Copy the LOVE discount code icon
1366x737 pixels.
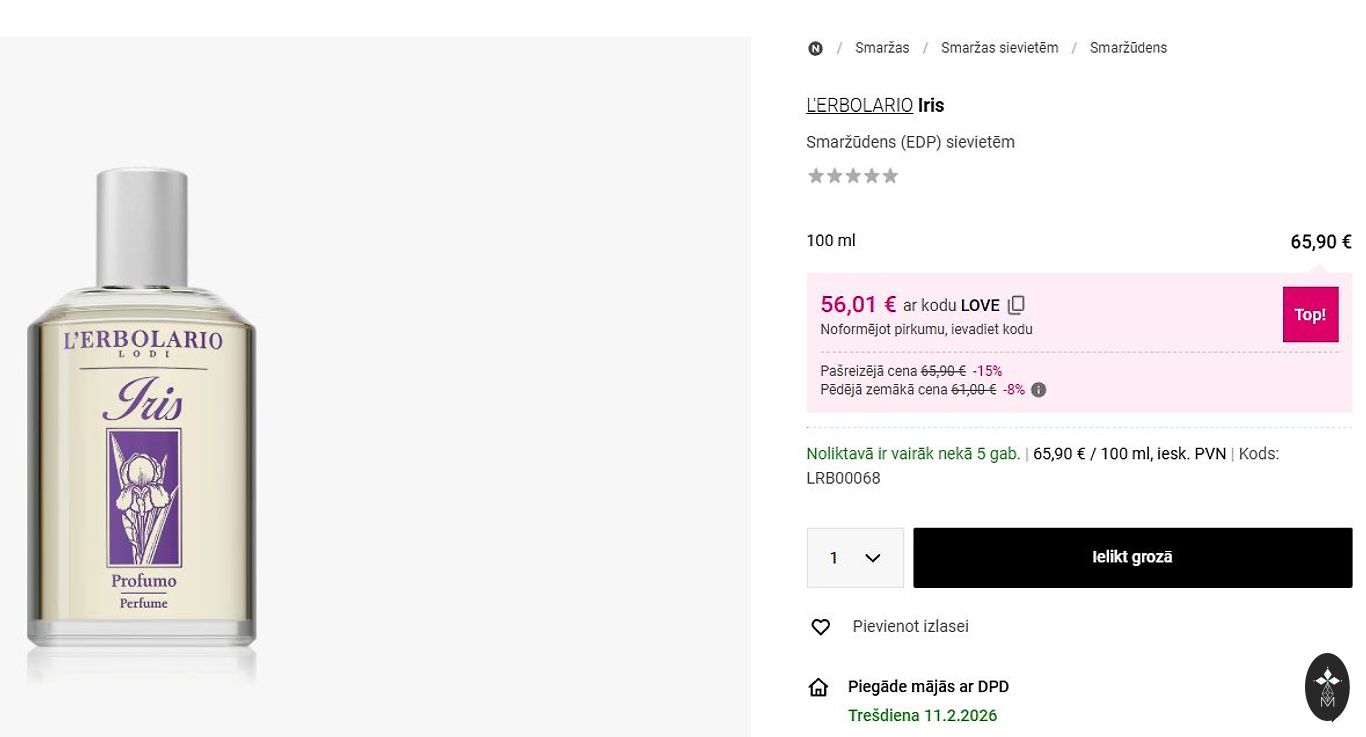pos(1016,305)
